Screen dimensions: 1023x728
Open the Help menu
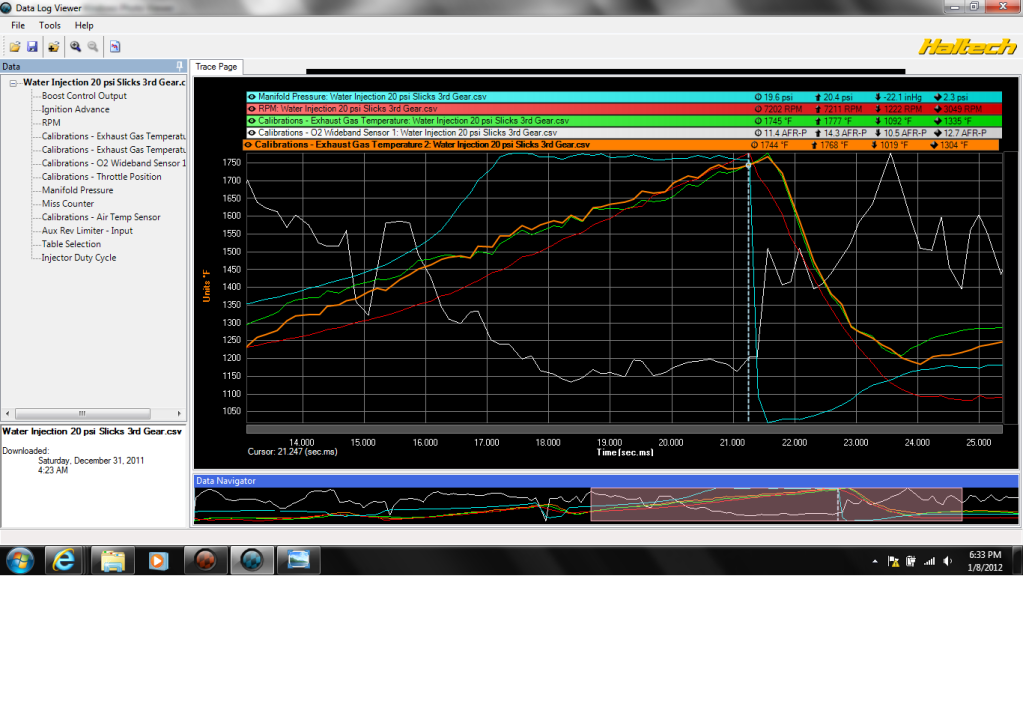click(x=84, y=25)
